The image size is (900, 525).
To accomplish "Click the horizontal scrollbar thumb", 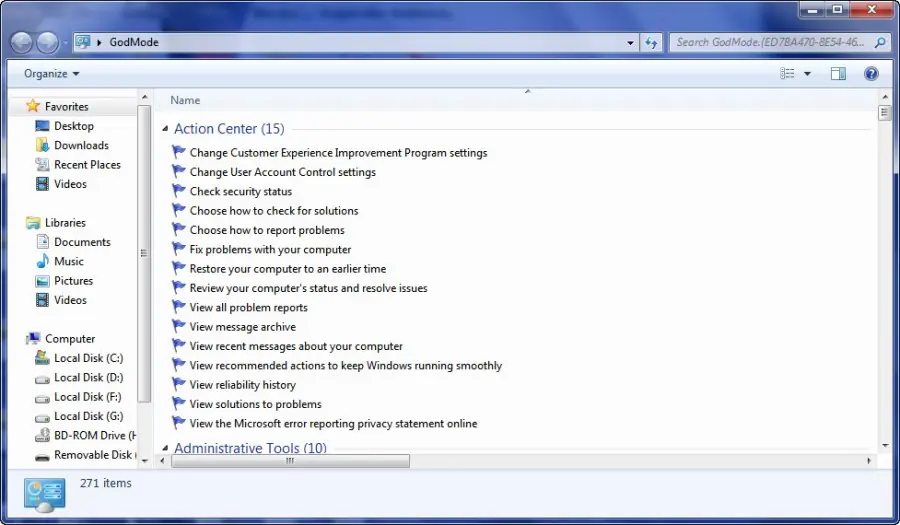I will pyautogui.click(x=290, y=461).
